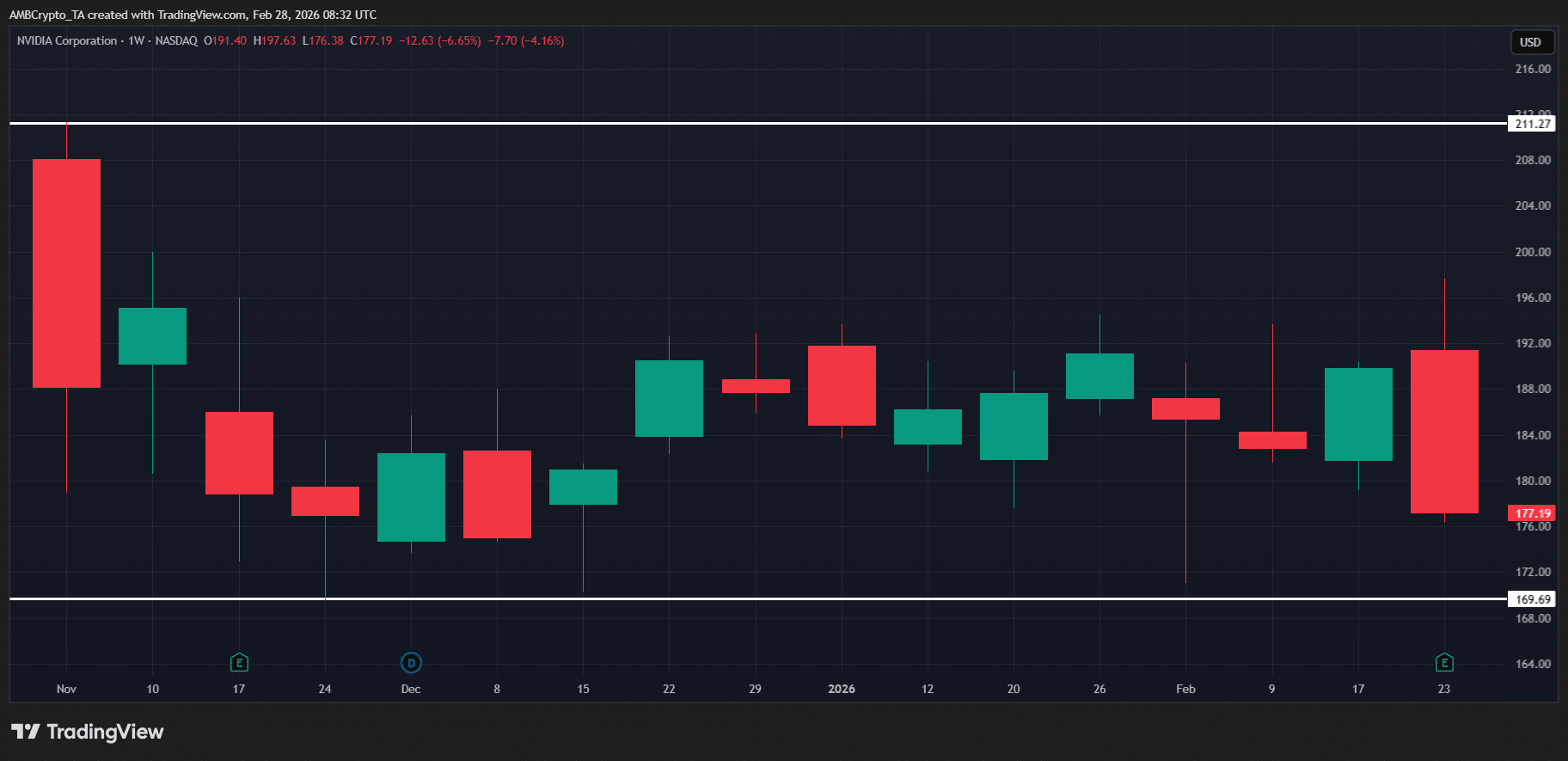Click the high value H197.63 in legend
Image resolution: width=1568 pixels, height=761 pixels.
(x=274, y=40)
